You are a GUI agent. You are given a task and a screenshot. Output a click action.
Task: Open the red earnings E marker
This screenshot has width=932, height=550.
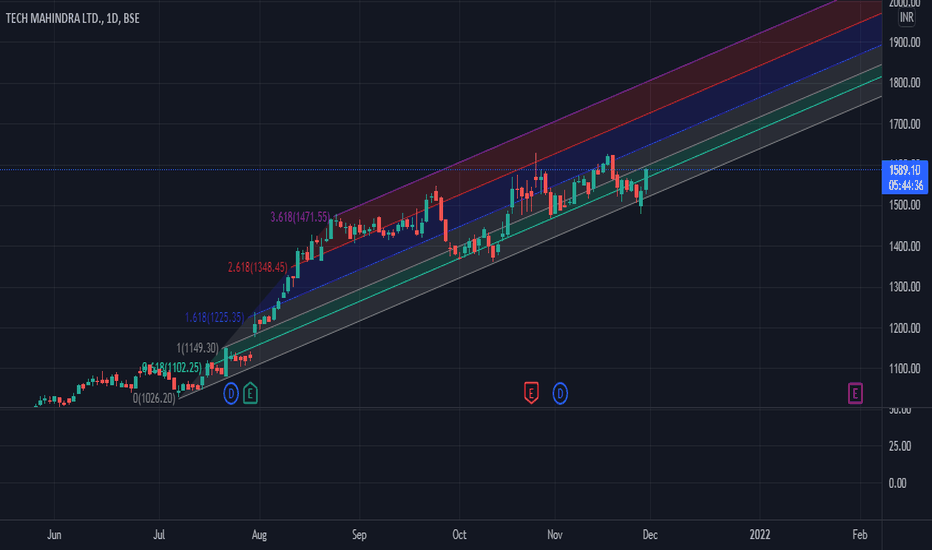(531, 393)
